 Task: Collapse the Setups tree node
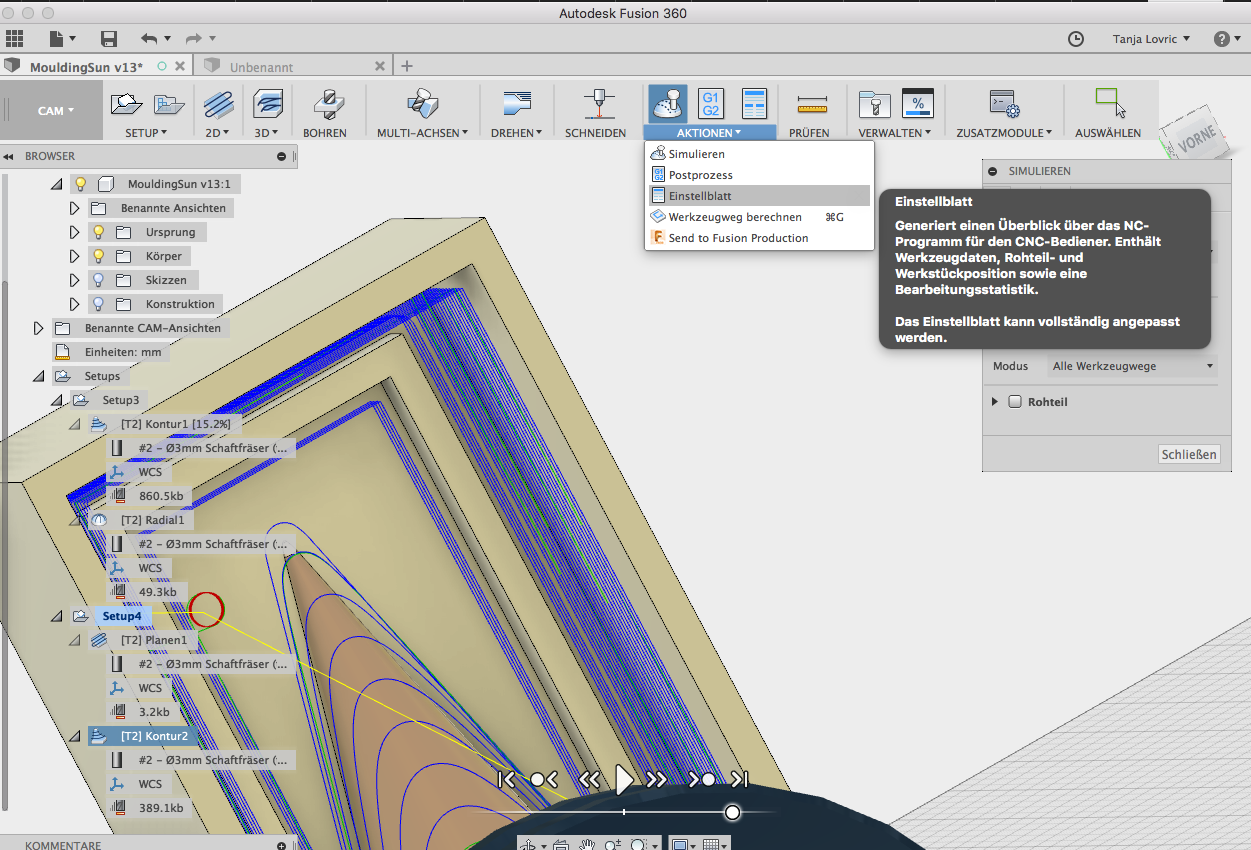38,377
